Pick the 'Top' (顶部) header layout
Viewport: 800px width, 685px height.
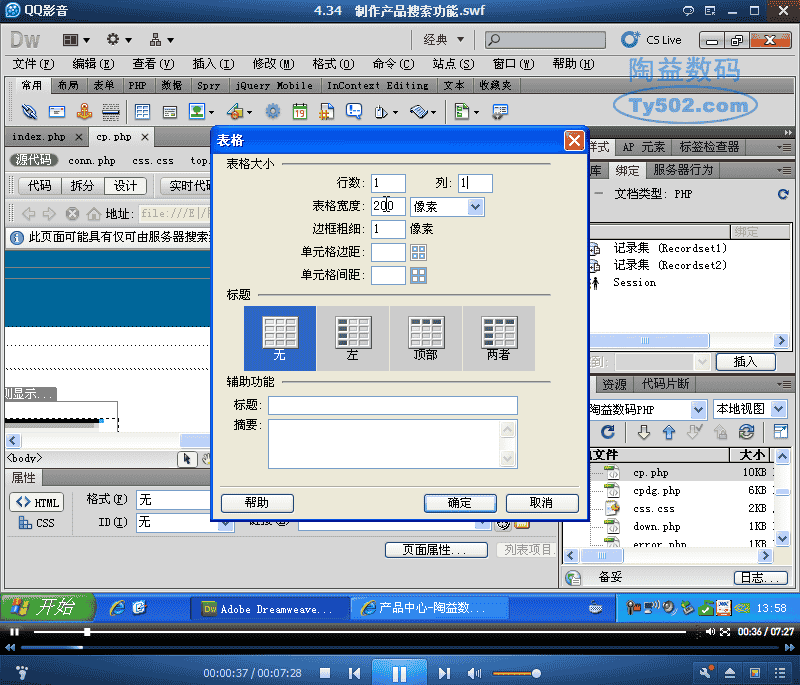click(426, 337)
